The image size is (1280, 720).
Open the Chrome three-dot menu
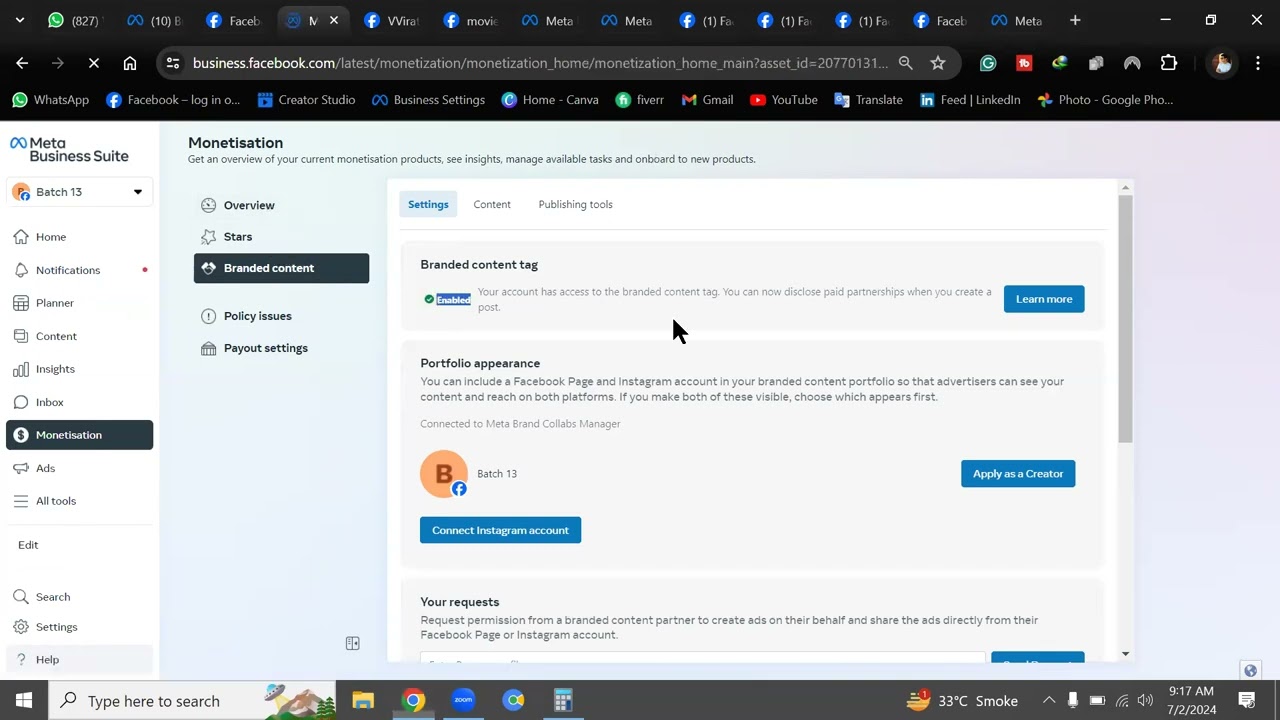pos(1258,63)
